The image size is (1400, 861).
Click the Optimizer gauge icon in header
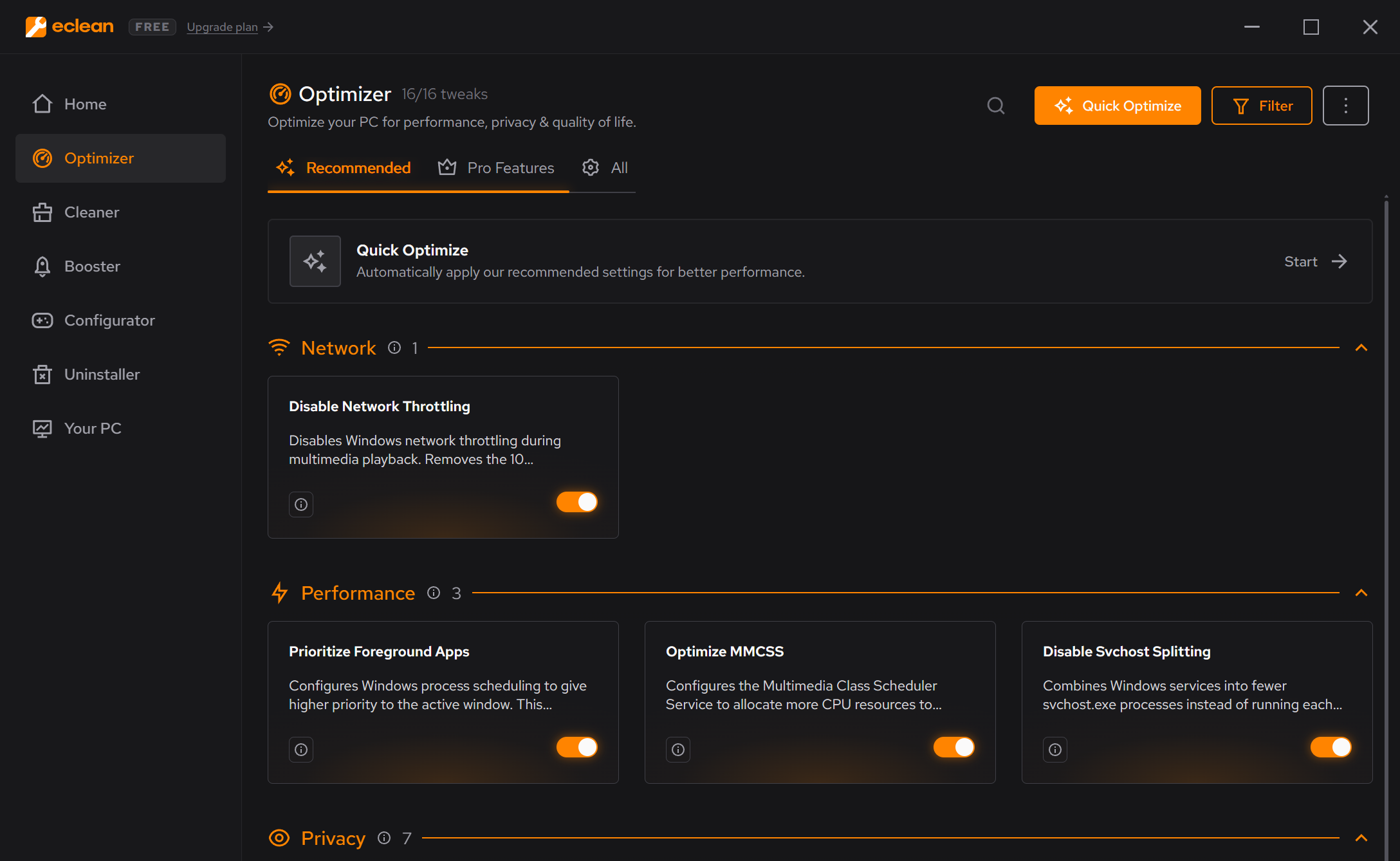click(x=280, y=94)
